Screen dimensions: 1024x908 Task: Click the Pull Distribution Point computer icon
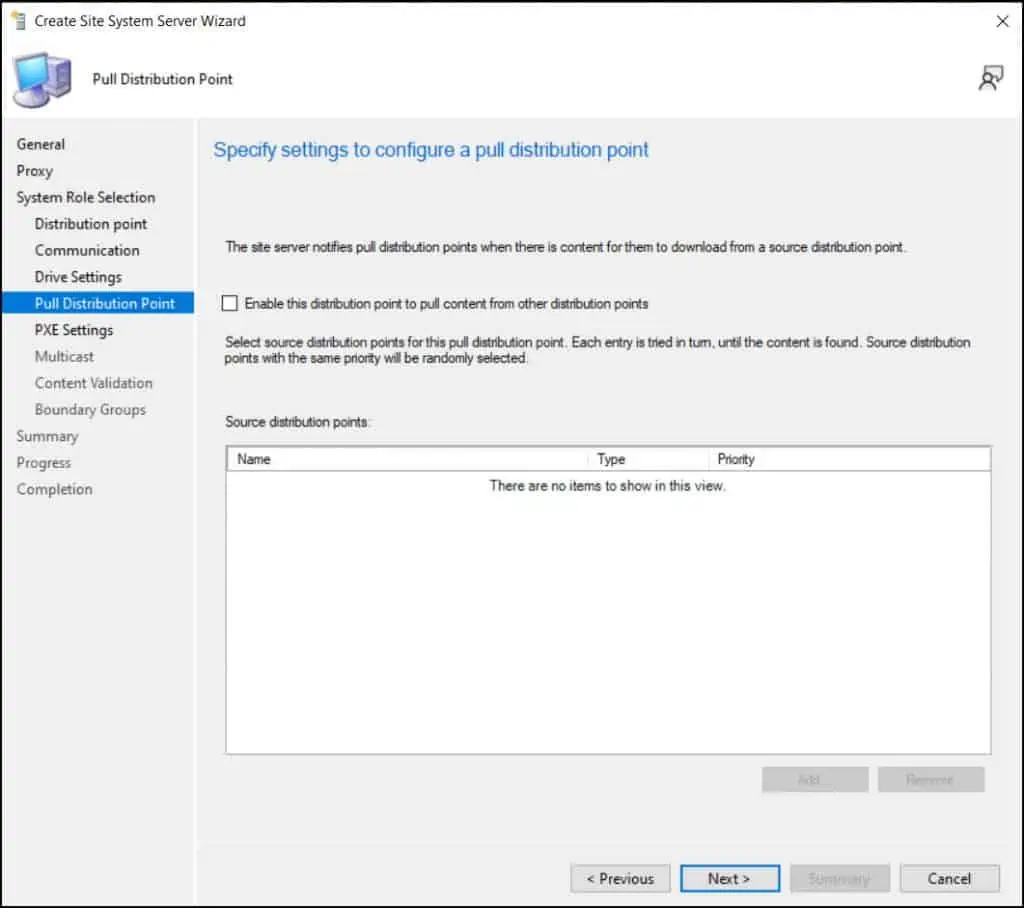point(42,79)
